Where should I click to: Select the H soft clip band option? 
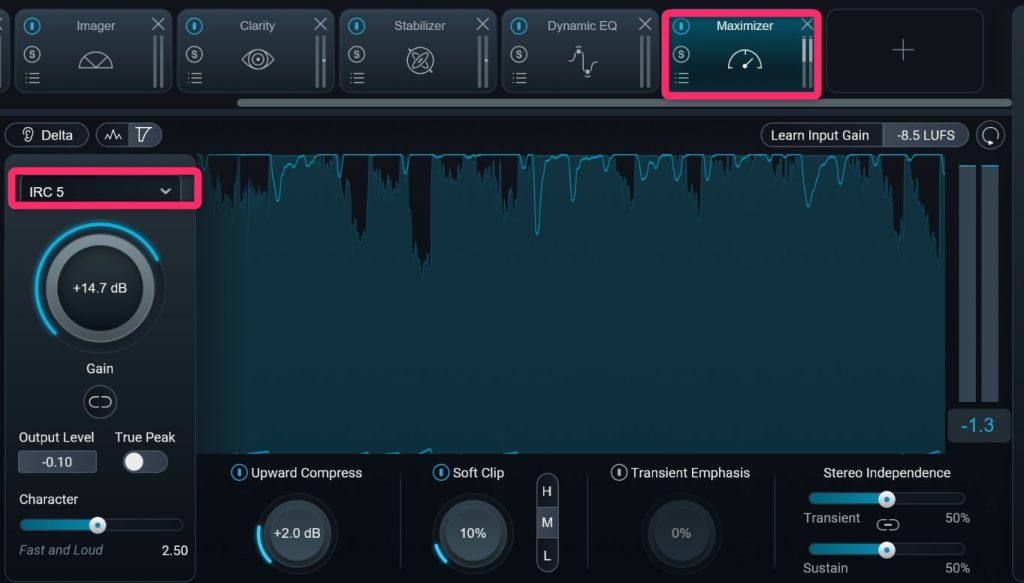(547, 491)
